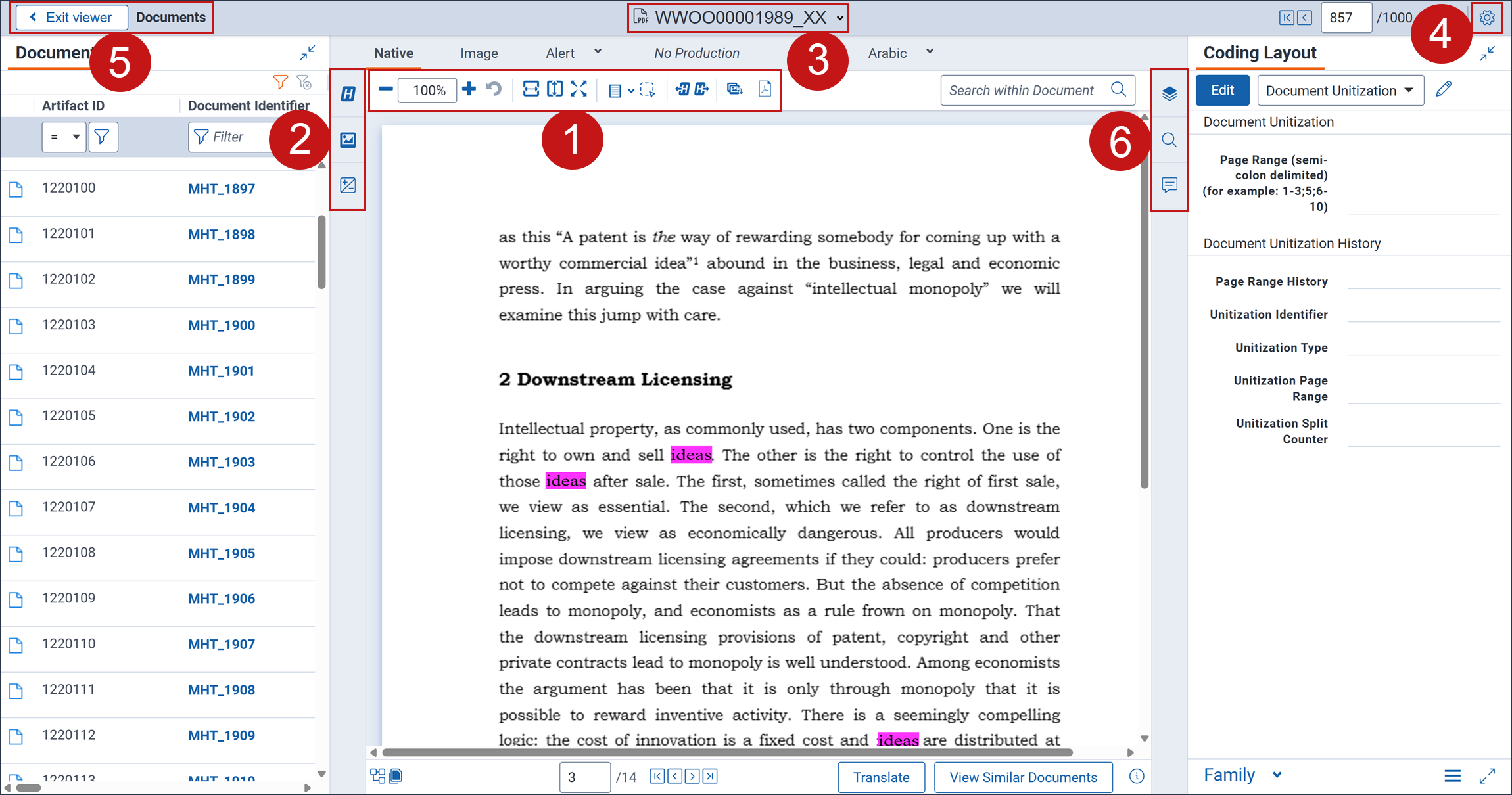This screenshot has width=1512, height=795.
Task: Click the image on-the-fly conversion icon
Action: click(735, 89)
